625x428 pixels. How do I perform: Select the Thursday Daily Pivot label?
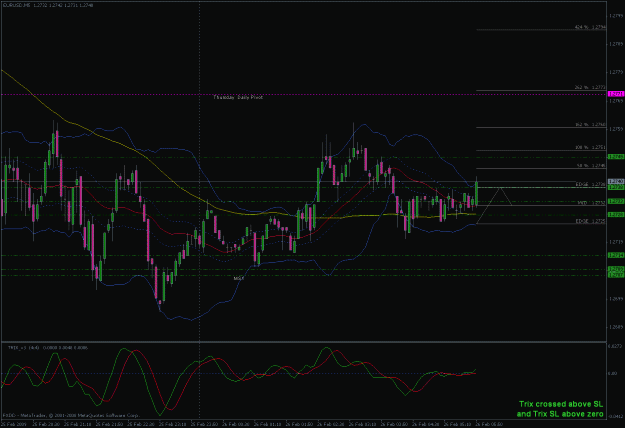click(x=238, y=97)
